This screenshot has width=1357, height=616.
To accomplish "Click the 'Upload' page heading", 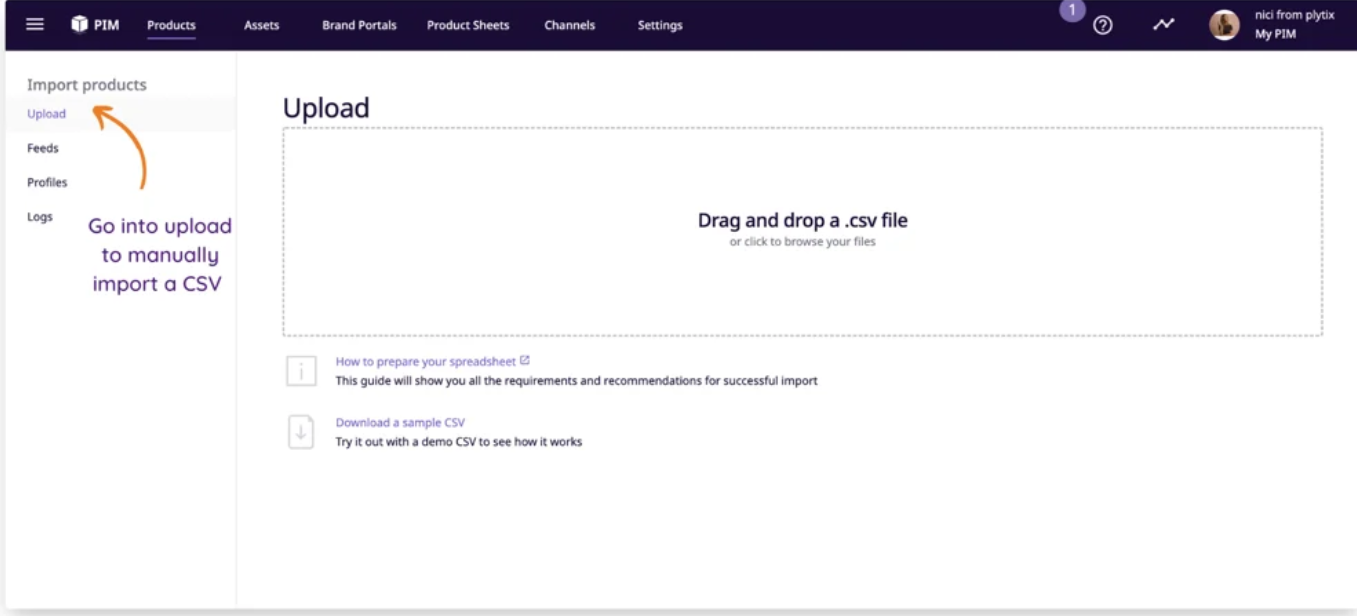I will (x=326, y=108).
